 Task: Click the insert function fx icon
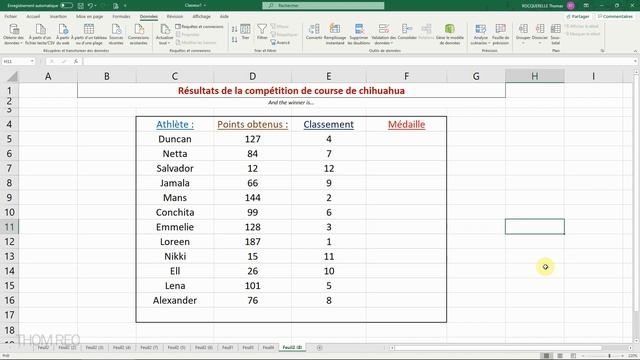point(76,61)
